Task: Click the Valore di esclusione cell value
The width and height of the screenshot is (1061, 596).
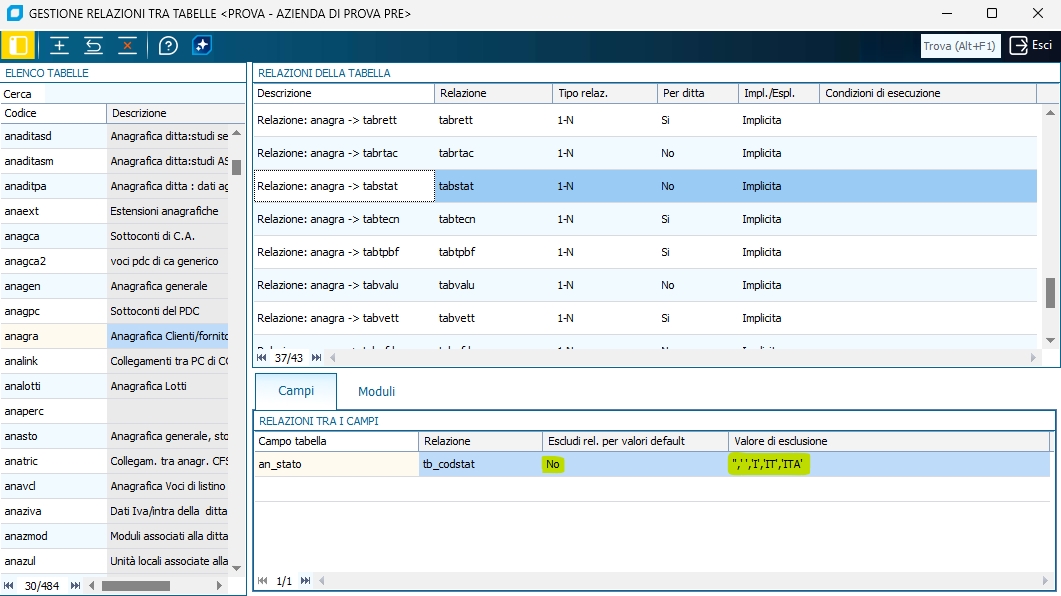Action: [769, 464]
